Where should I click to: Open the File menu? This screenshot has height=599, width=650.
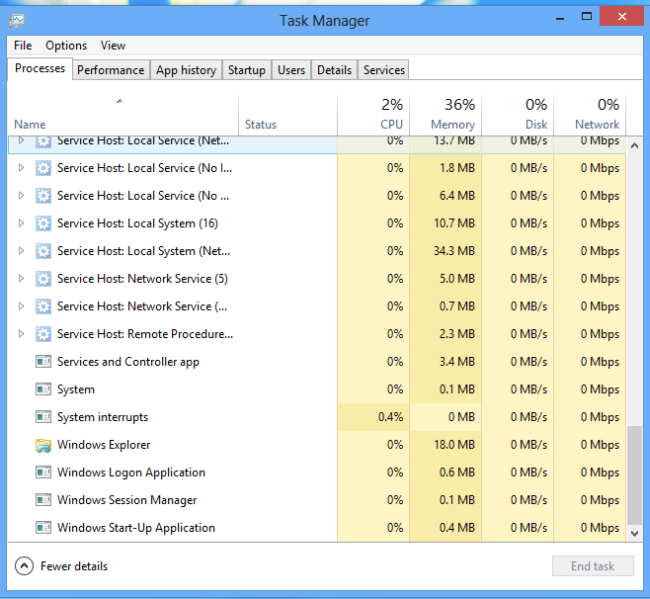coord(23,45)
